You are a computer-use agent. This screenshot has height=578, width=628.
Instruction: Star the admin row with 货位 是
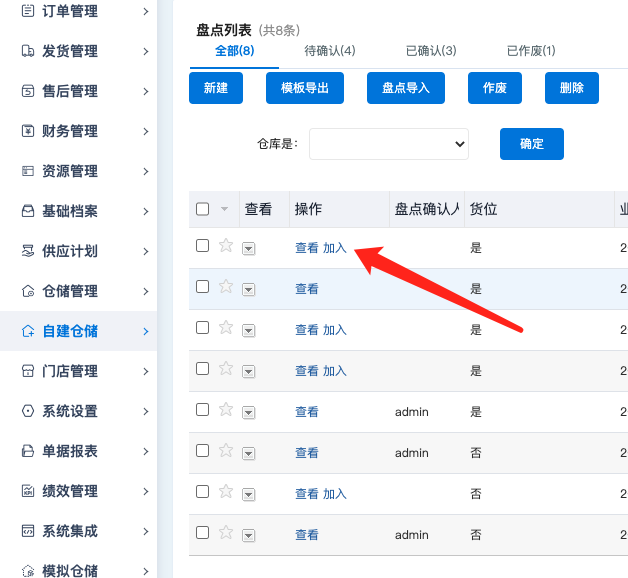tap(226, 409)
